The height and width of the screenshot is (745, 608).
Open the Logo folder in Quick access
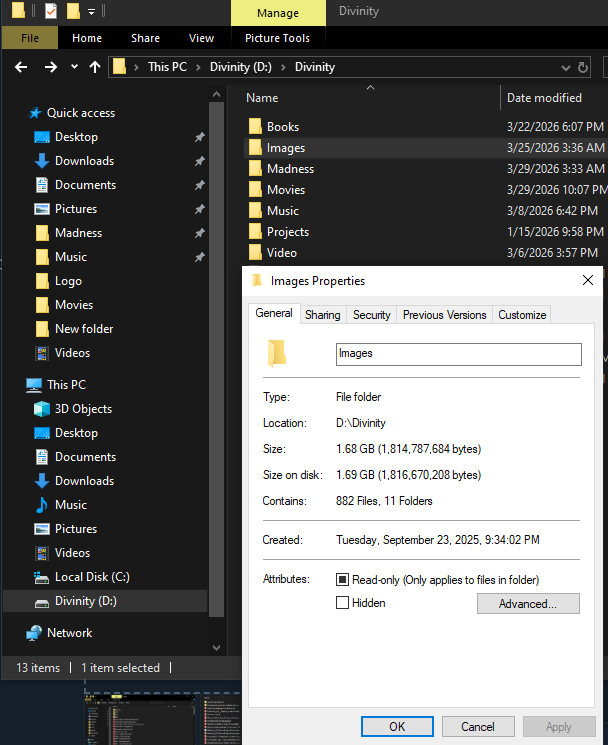click(x=68, y=281)
